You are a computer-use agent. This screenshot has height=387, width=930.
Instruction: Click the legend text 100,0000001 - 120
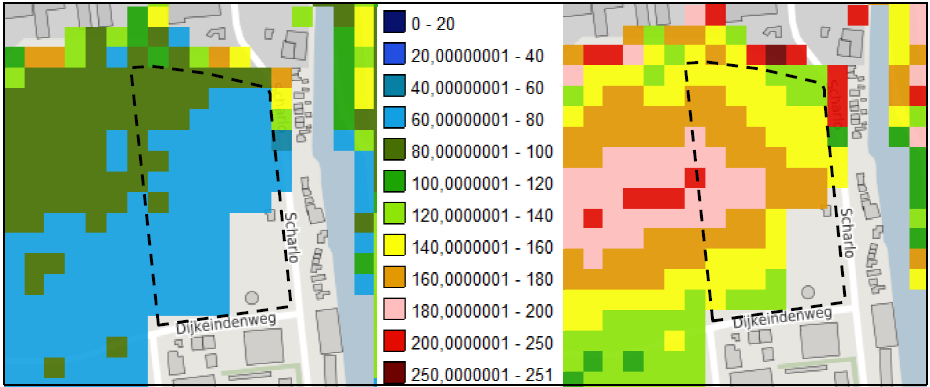point(482,183)
